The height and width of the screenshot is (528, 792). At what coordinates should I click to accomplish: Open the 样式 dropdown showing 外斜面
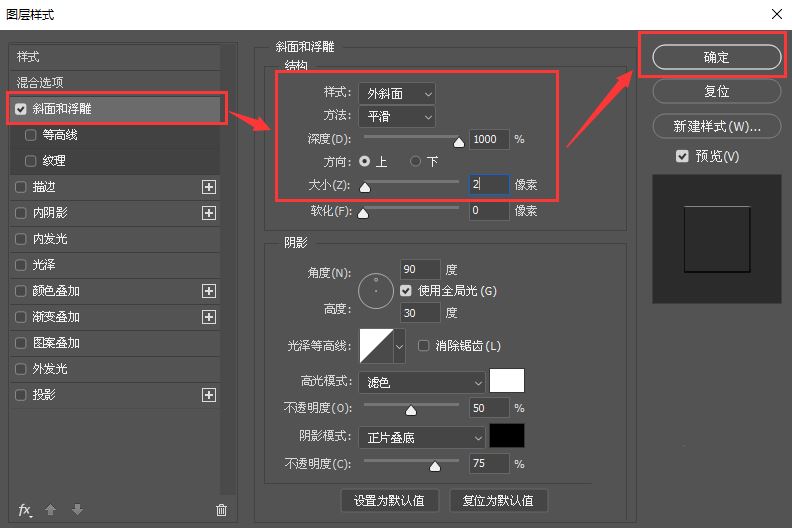pyautogui.click(x=397, y=93)
